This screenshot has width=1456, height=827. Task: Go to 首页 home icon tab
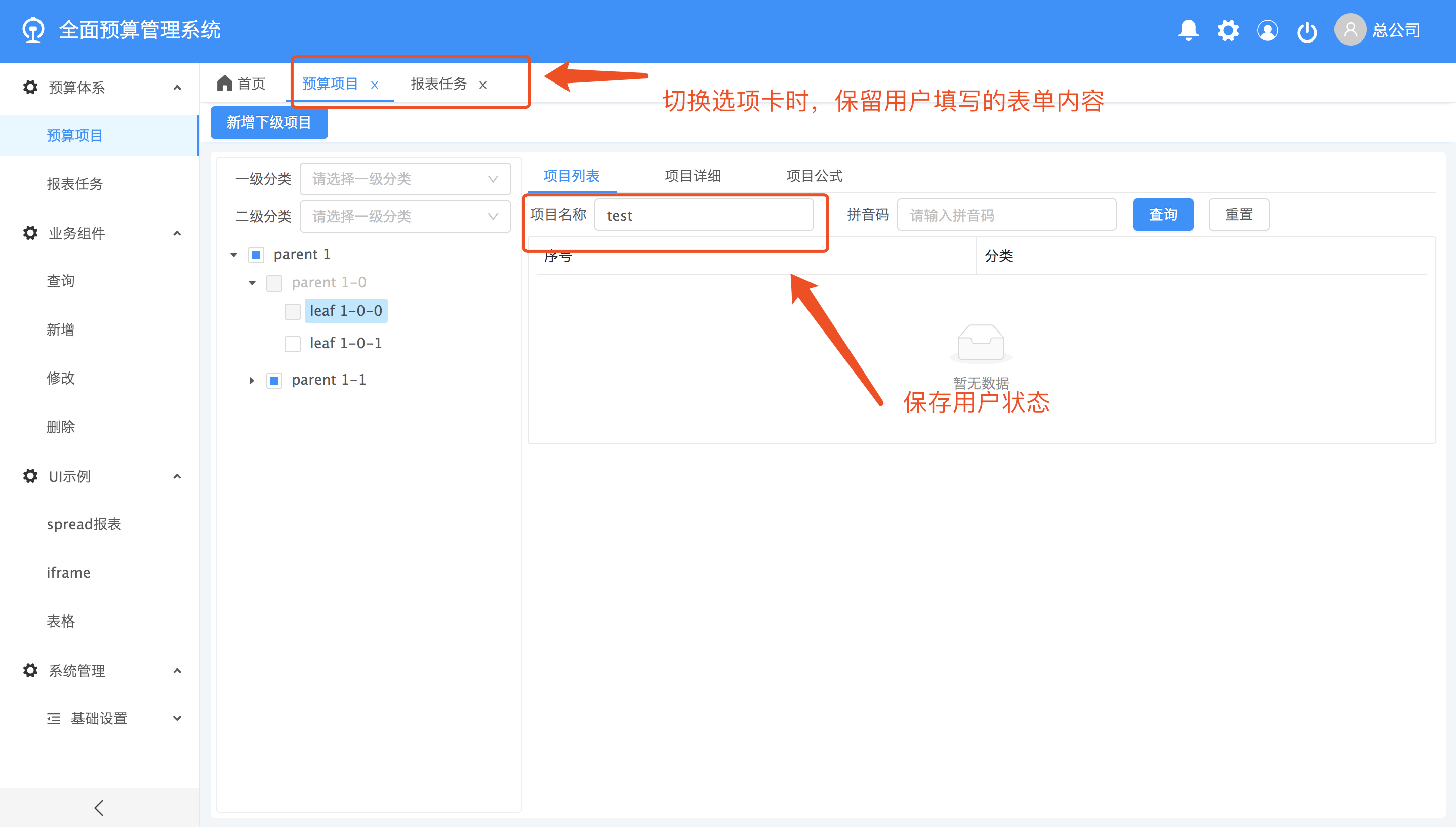click(241, 84)
